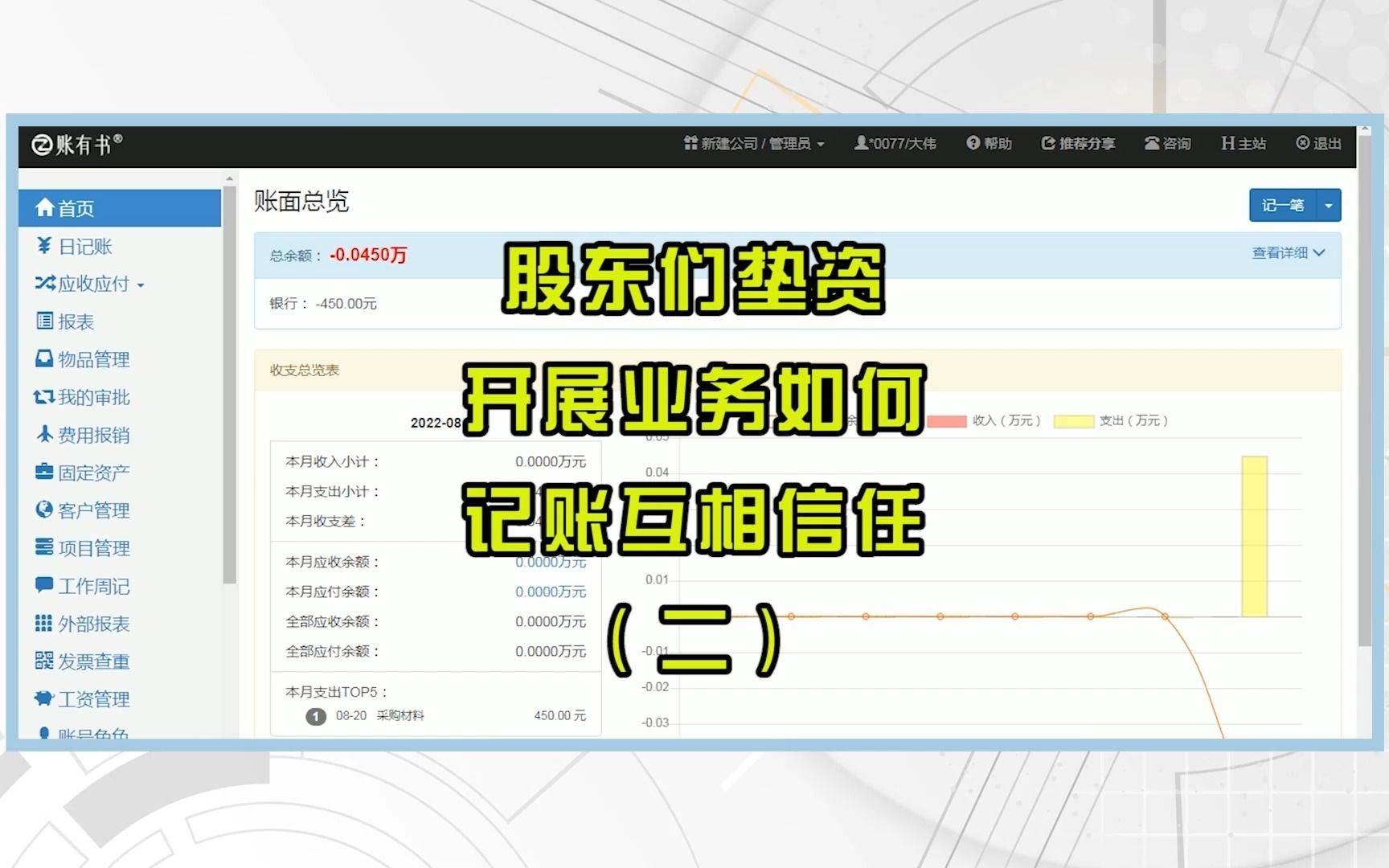Open the 首页 home icon in sidebar
Screen dimensions: 1389x868
click(45, 208)
